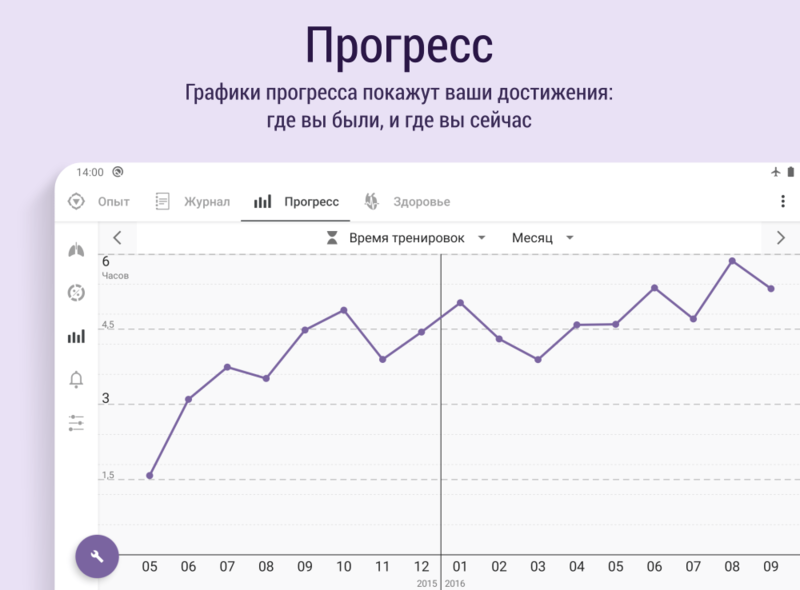Select the circular timer icon in sidebar
Image resolution: width=800 pixels, height=590 pixels.
(x=76, y=293)
